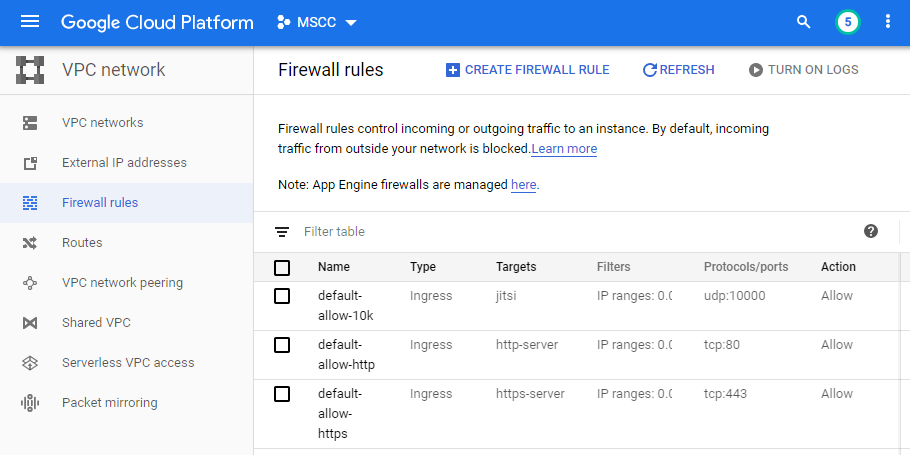Viewport: 910px width, 455px height.
Task: Check the default-allow-10k rule checkbox
Action: click(282, 296)
